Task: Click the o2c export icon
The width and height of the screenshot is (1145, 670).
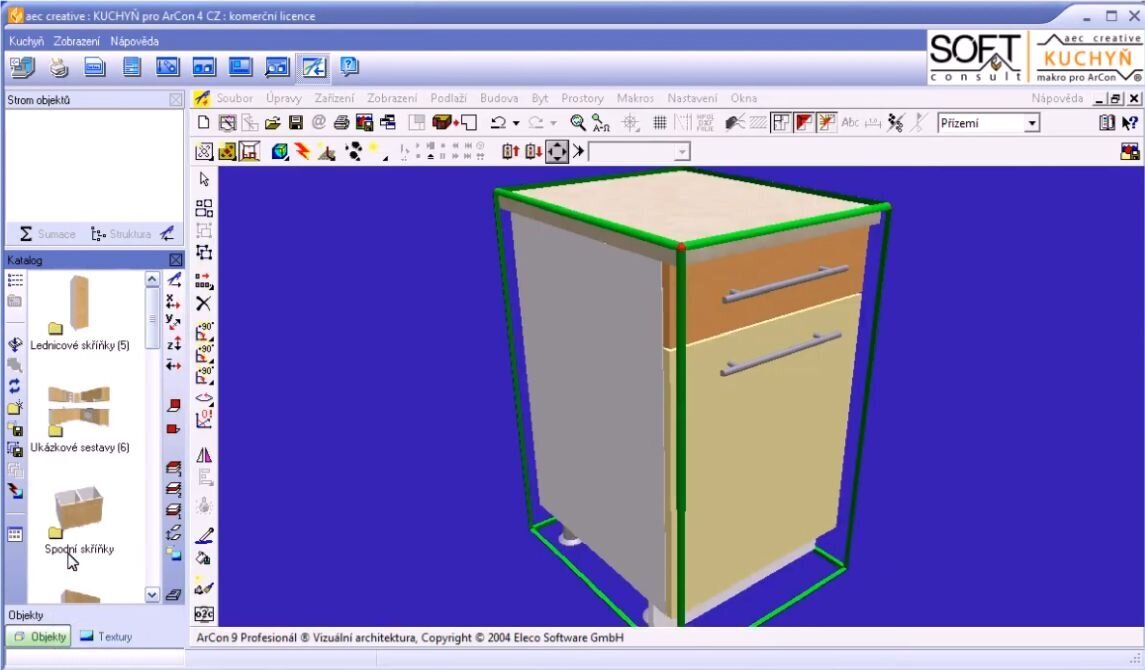Action: tap(204, 613)
